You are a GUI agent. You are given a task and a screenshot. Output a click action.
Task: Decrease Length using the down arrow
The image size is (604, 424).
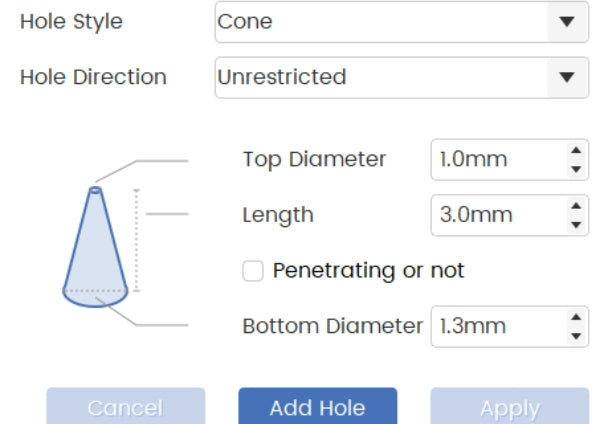pyautogui.click(x=575, y=223)
